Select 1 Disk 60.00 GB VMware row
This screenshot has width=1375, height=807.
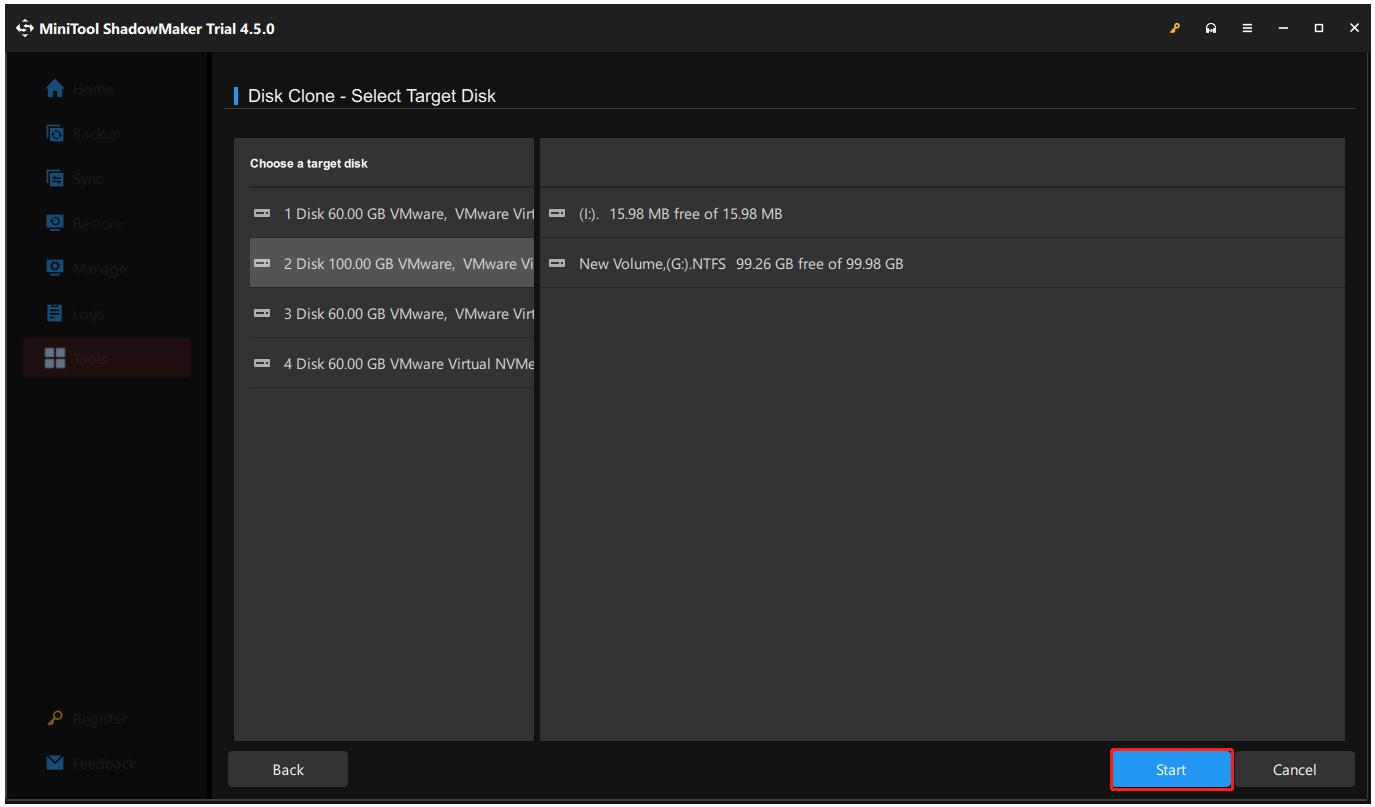(392, 213)
